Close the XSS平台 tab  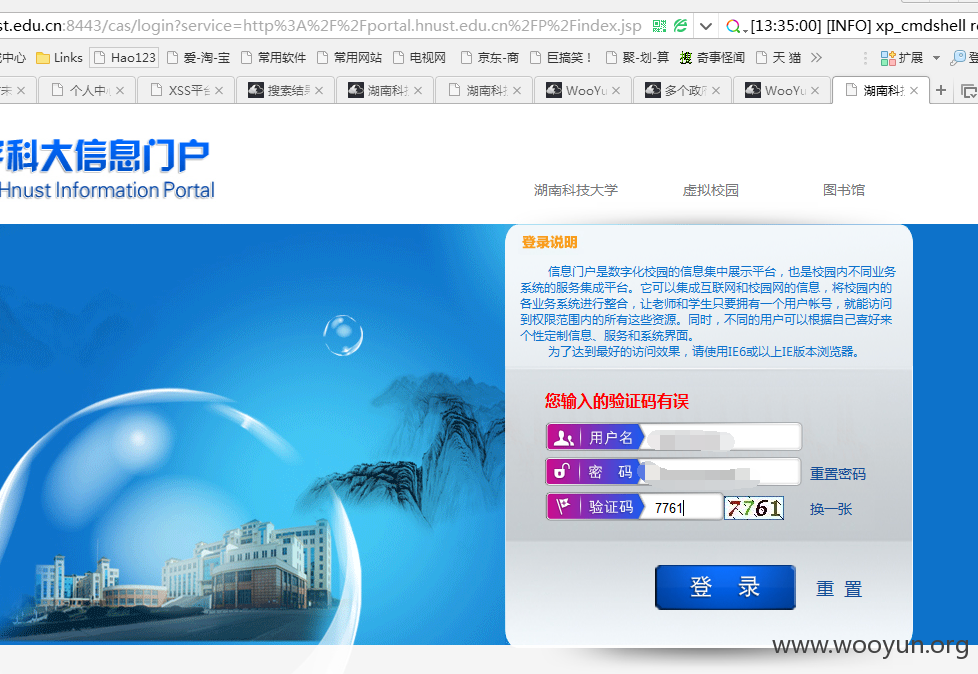[x=219, y=91]
